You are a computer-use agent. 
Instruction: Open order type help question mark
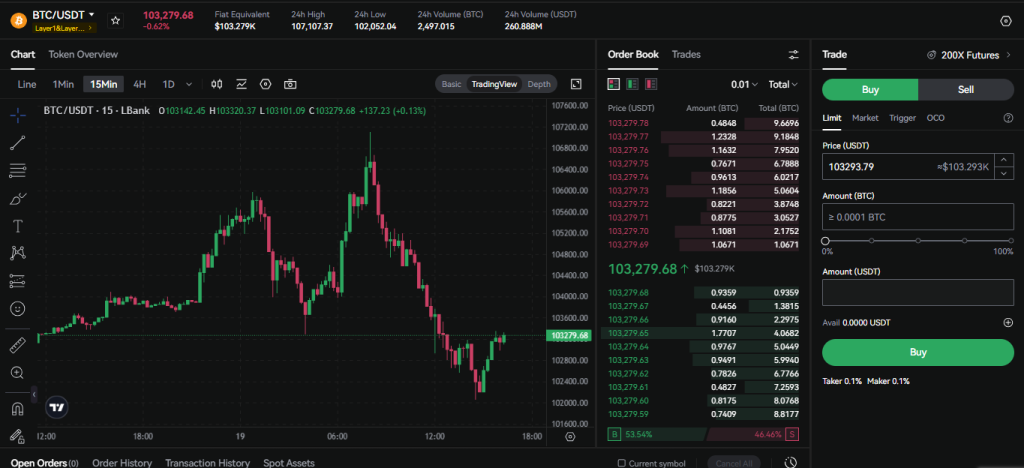[x=1008, y=118]
